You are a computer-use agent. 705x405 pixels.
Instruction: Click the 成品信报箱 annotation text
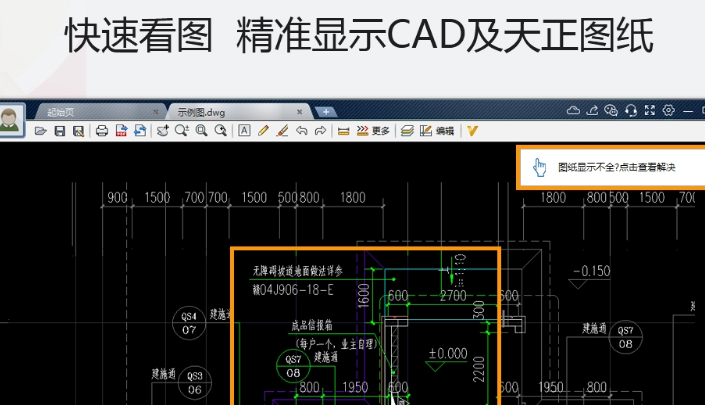tap(312, 325)
